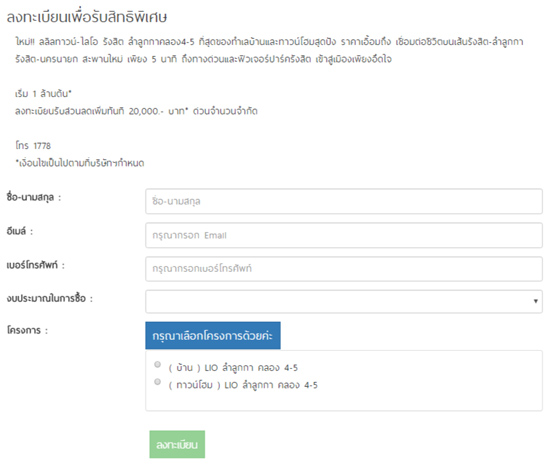550x466 pixels.
Task: Click the โทร 1778 phone text
Action: coord(33,146)
